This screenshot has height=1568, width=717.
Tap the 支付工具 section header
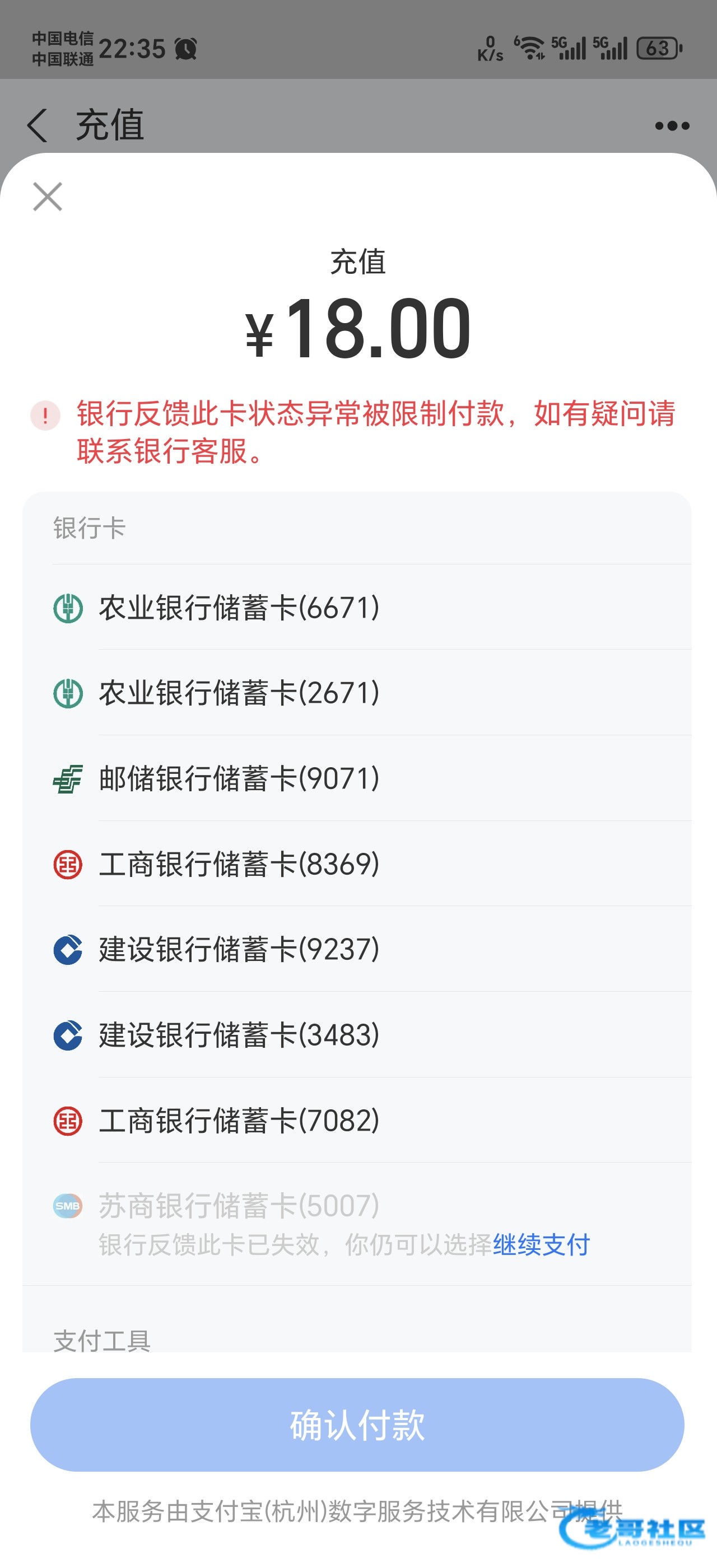(x=101, y=1339)
